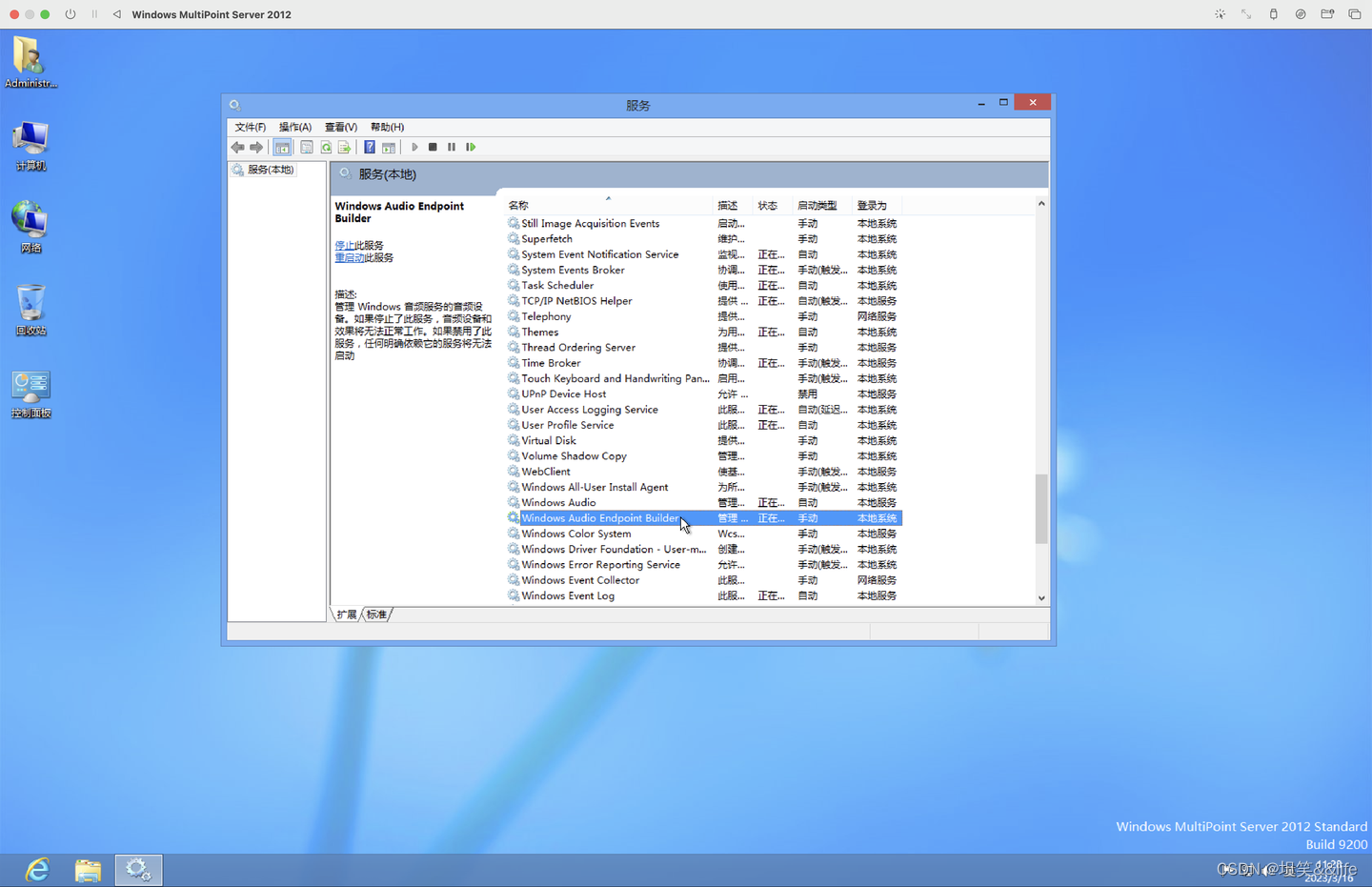This screenshot has height=887, width=1372.
Task: Click the disc icon in VM toolbar
Action: (1301, 14)
